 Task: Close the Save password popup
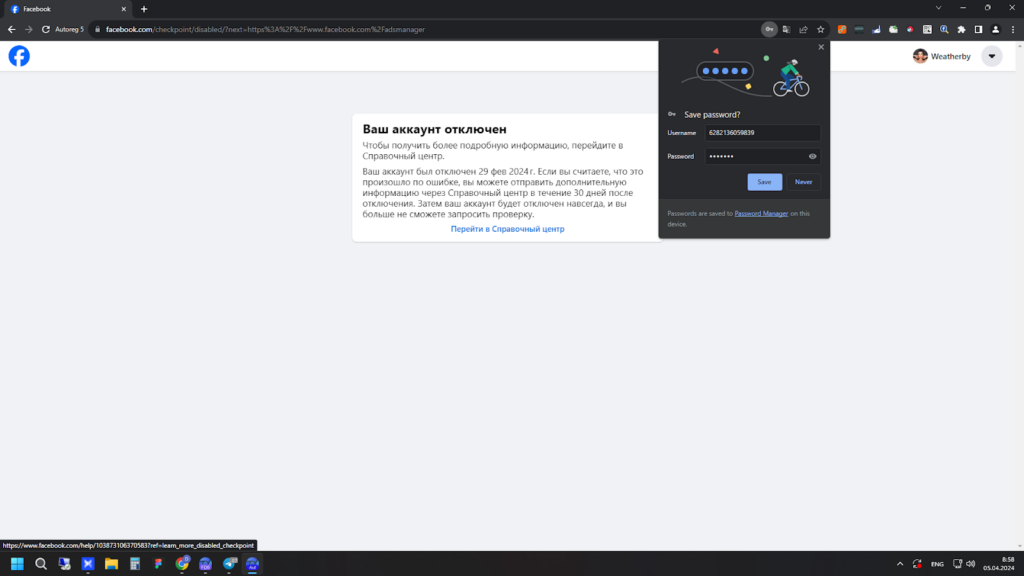point(821,47)
